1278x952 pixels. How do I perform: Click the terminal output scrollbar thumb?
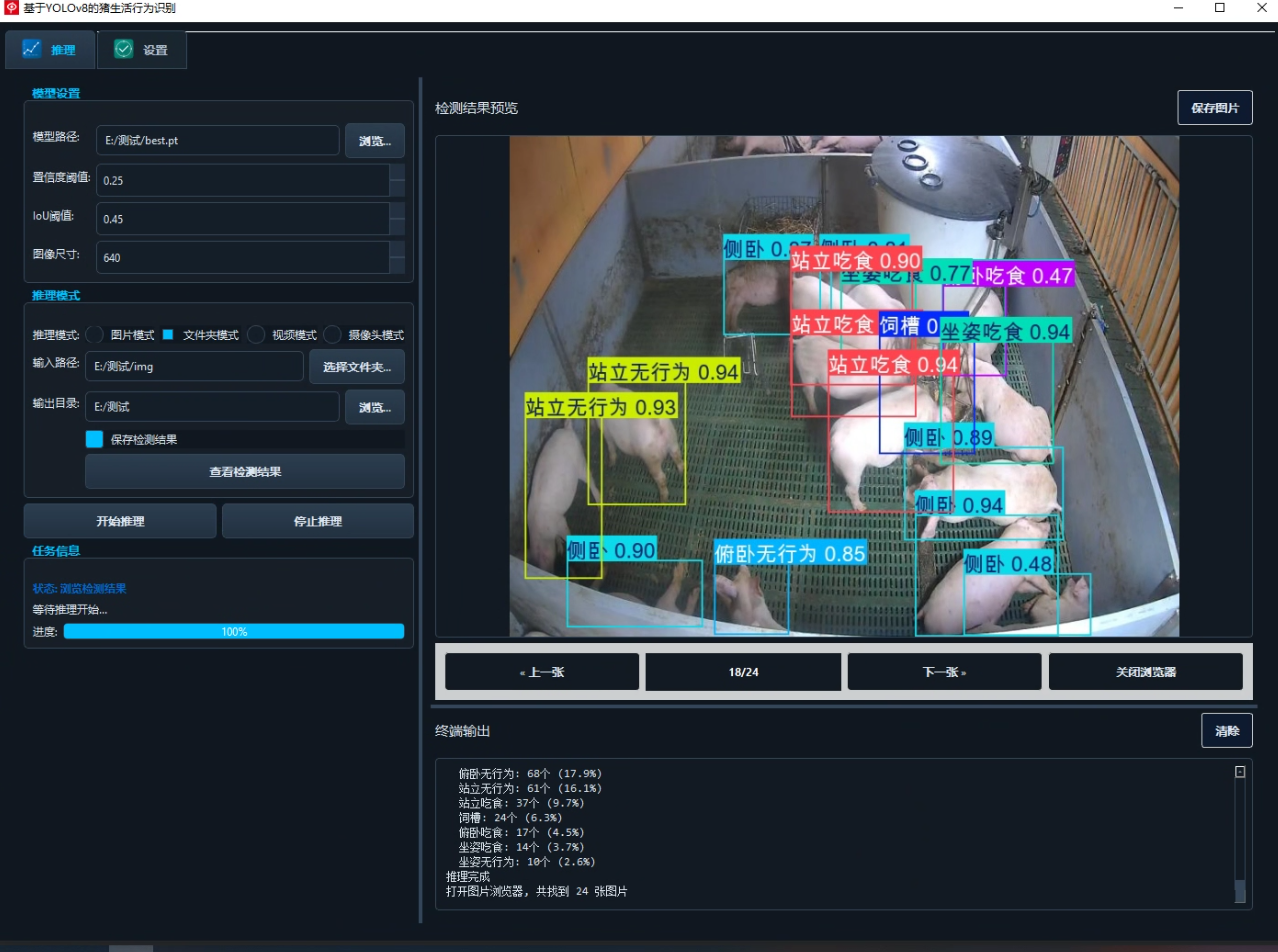tap(1240, 892)
